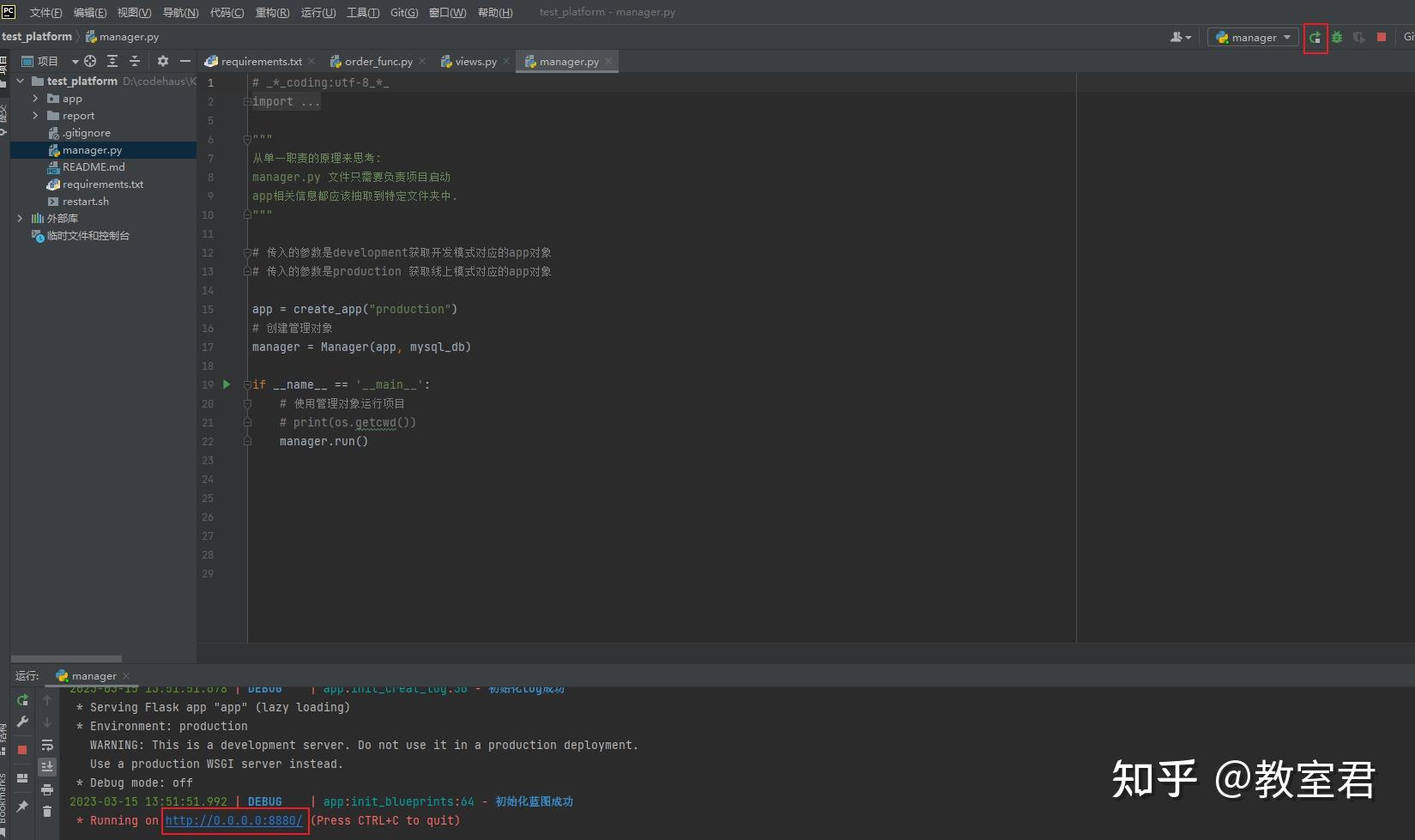Screen dimensions: 1415x840
Task: Open the http://0.0.0.0:8880/ link
Action: [x=234, y=820]
